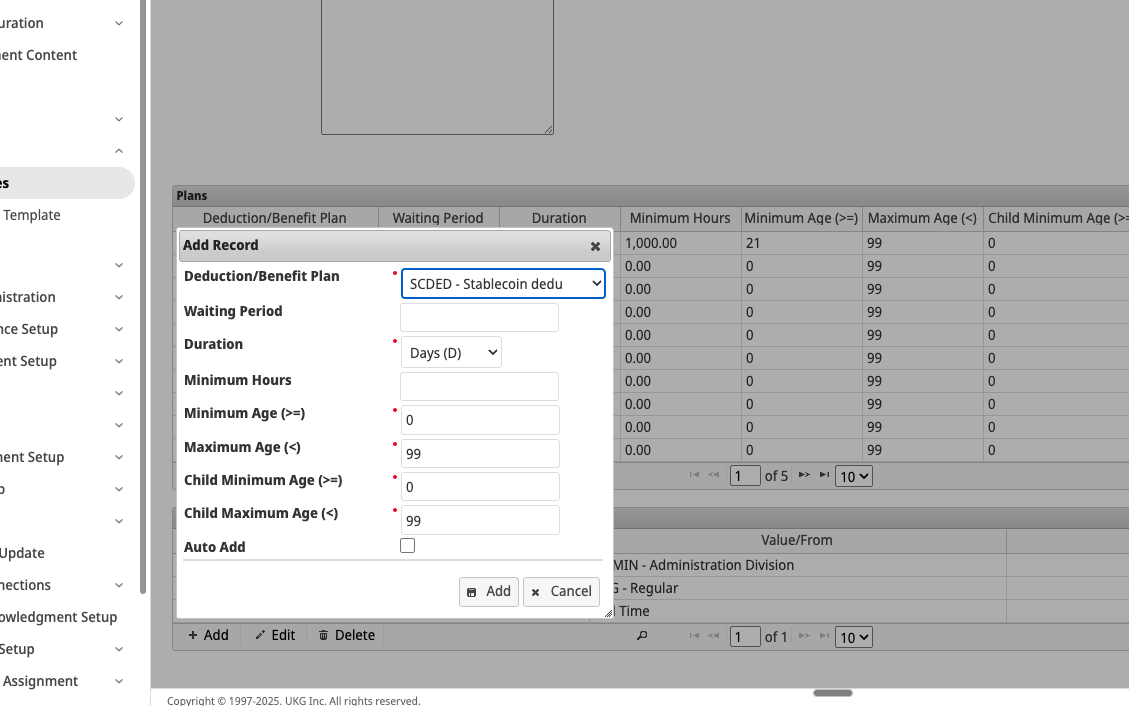Click the pencil Edit icon in grid toolbar
The height and width of the screenshot is (706, 1129).
point(260,635)
